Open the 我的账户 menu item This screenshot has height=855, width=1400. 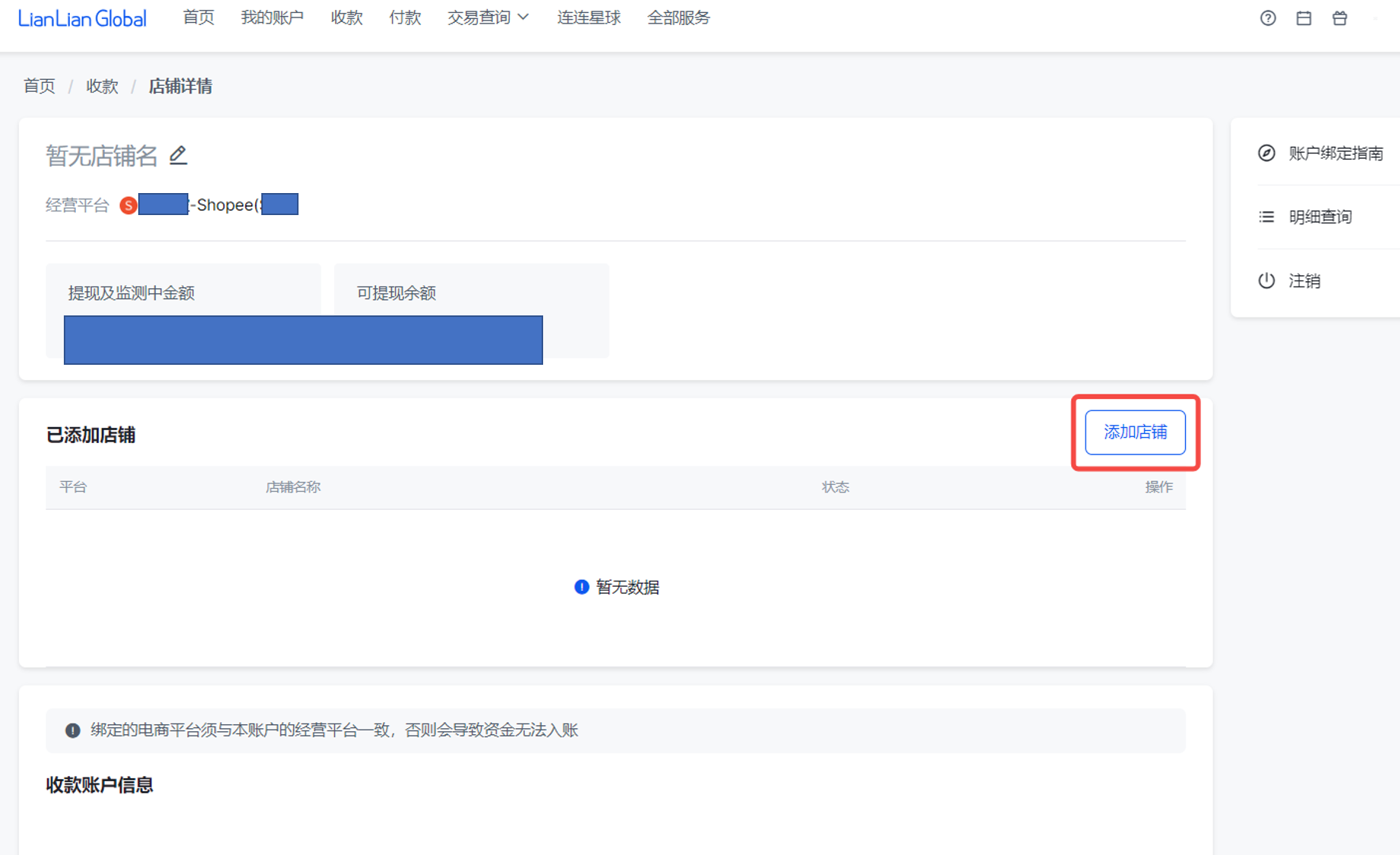272,17
